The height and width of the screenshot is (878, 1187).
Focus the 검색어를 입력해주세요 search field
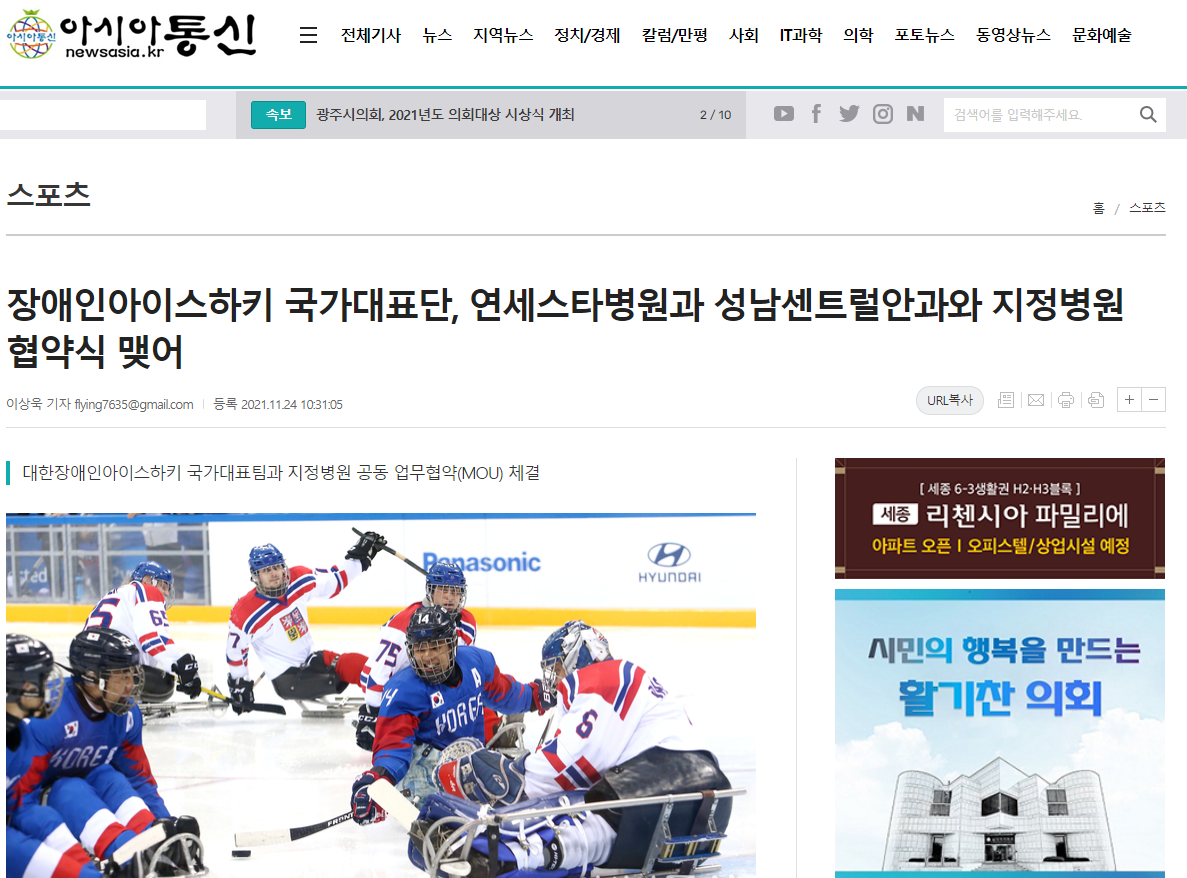(x=1035, y=115)
